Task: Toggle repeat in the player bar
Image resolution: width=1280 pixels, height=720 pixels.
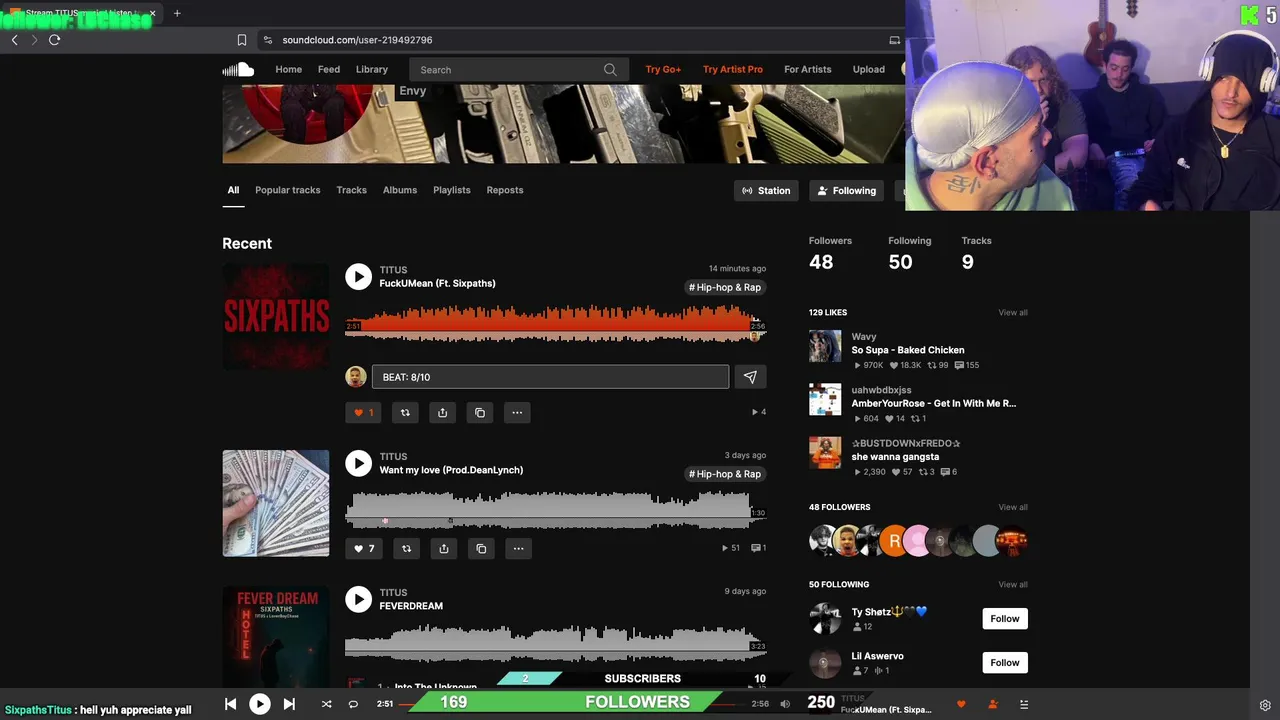Action: [x=353, y=704]
